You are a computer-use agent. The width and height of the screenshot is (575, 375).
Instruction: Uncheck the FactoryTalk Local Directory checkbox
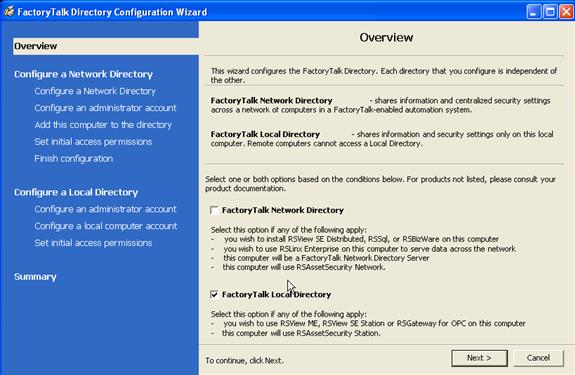(214, 294)
